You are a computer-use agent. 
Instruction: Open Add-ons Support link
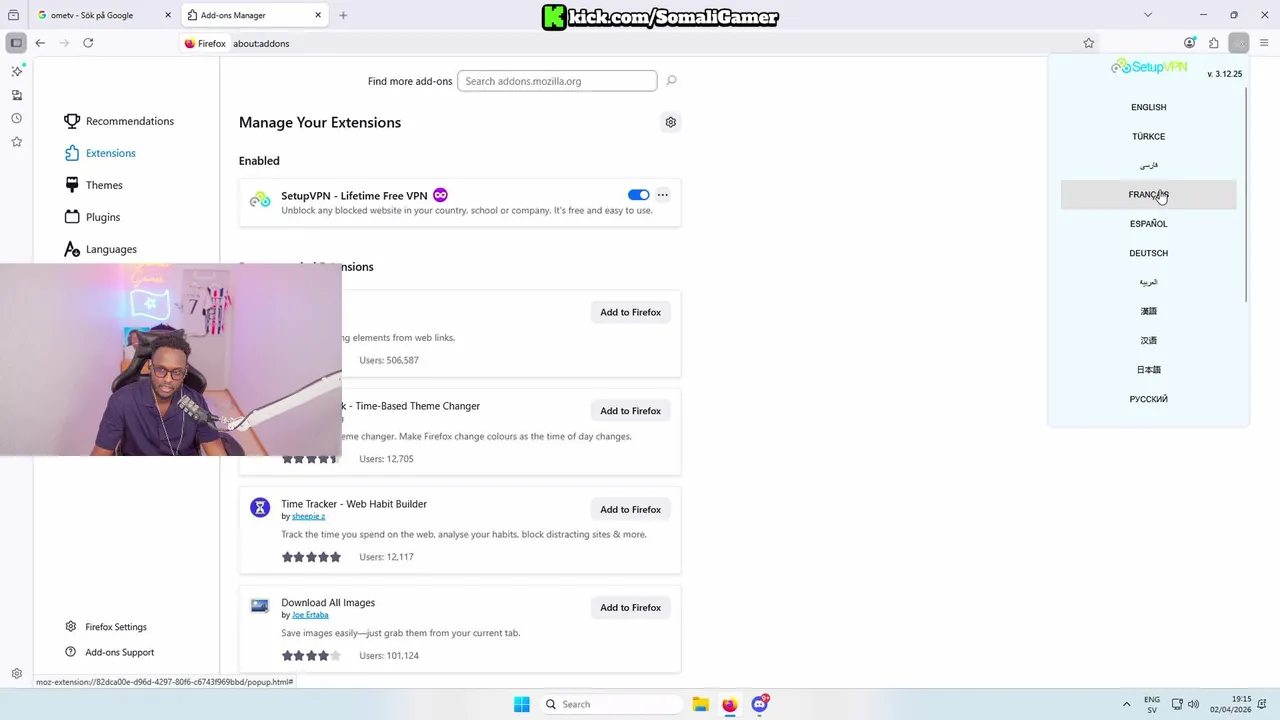[x=109, y=652]
